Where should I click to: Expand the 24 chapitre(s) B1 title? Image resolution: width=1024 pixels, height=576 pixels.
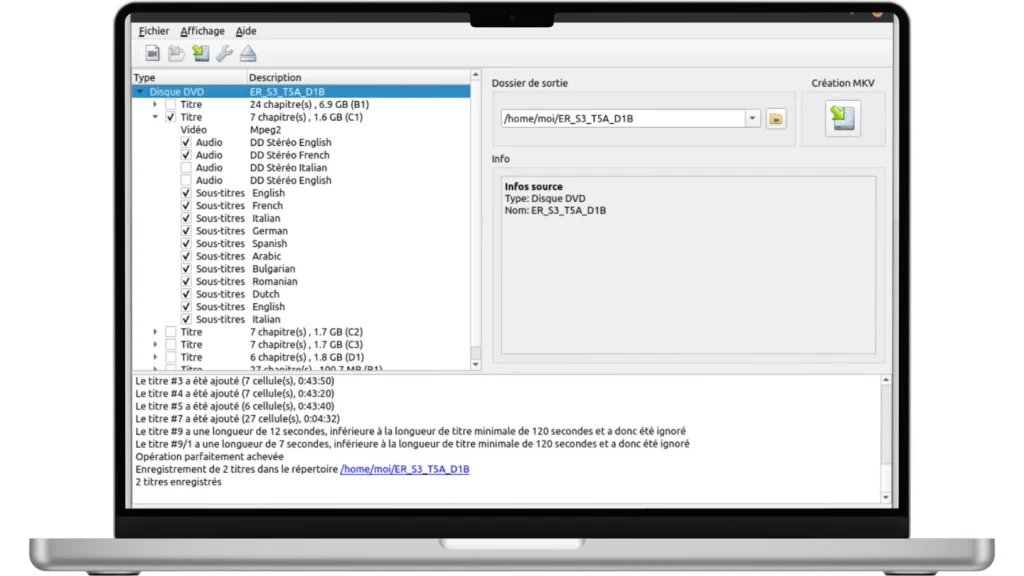tap(155, 105)
